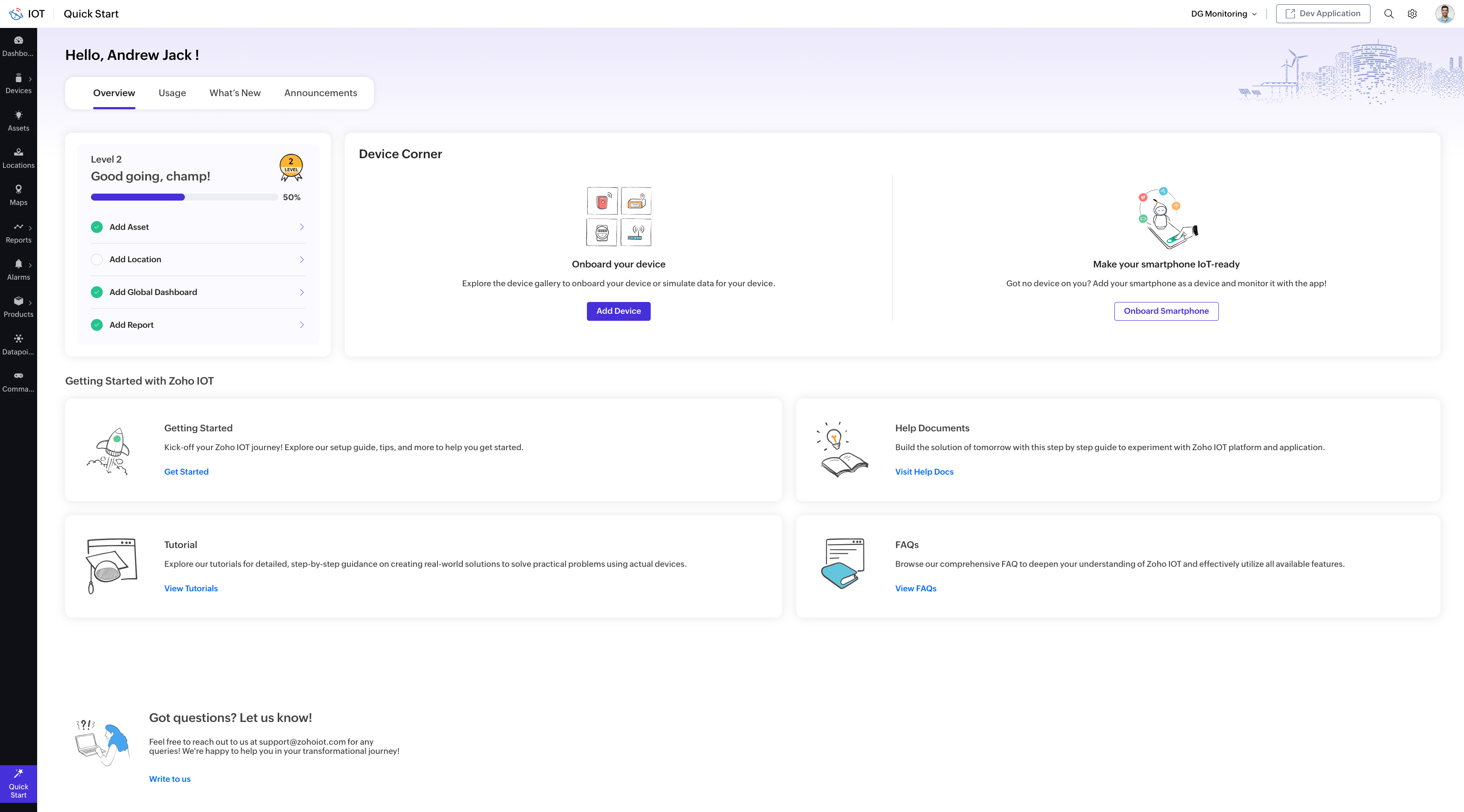Click the Add Report green checkmark

coord(97,325)
